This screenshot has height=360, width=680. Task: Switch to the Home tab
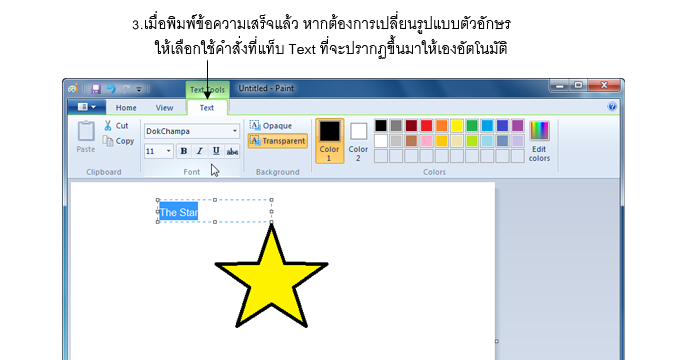126,108
